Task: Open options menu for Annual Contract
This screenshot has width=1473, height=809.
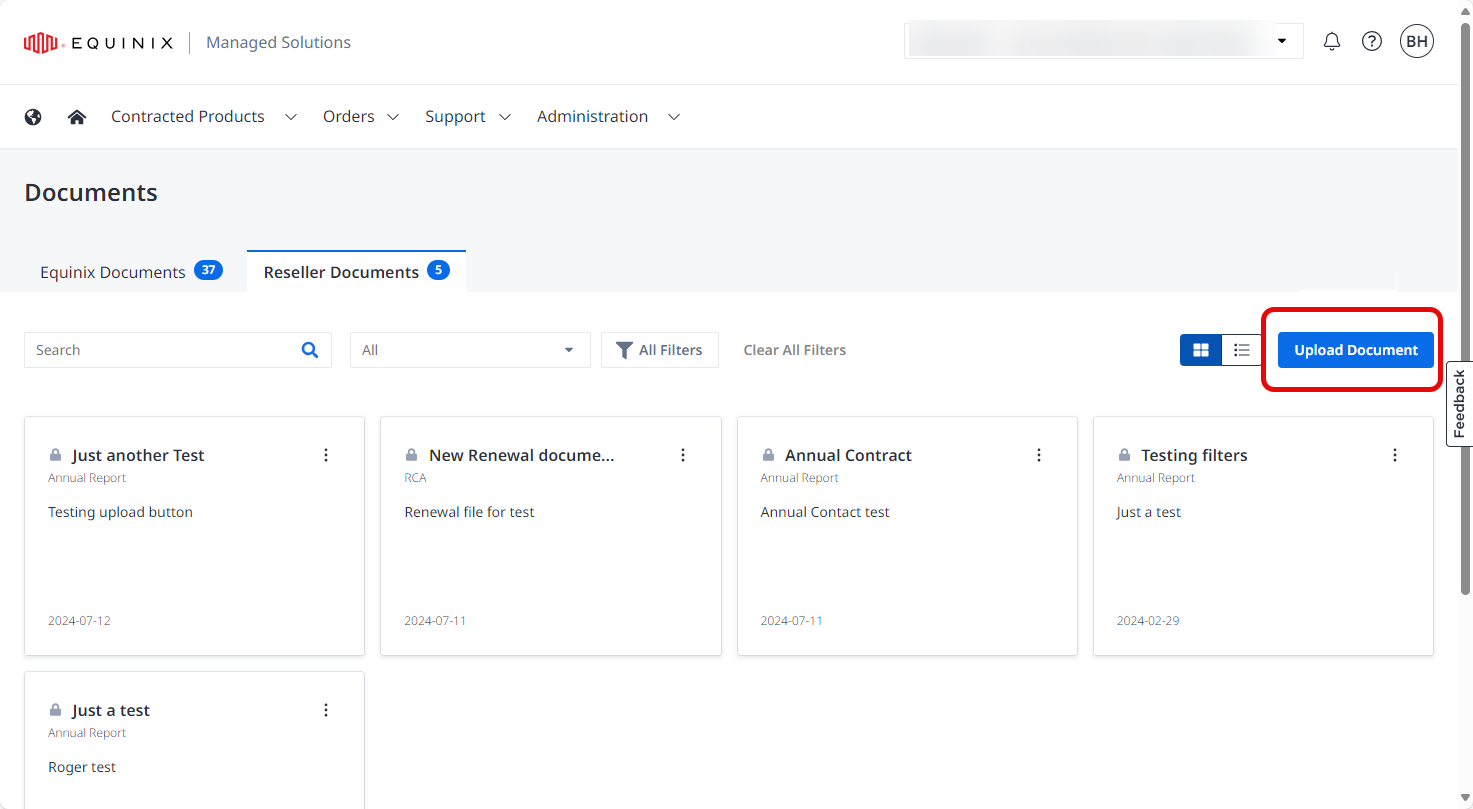Action: coord(1039,455)
